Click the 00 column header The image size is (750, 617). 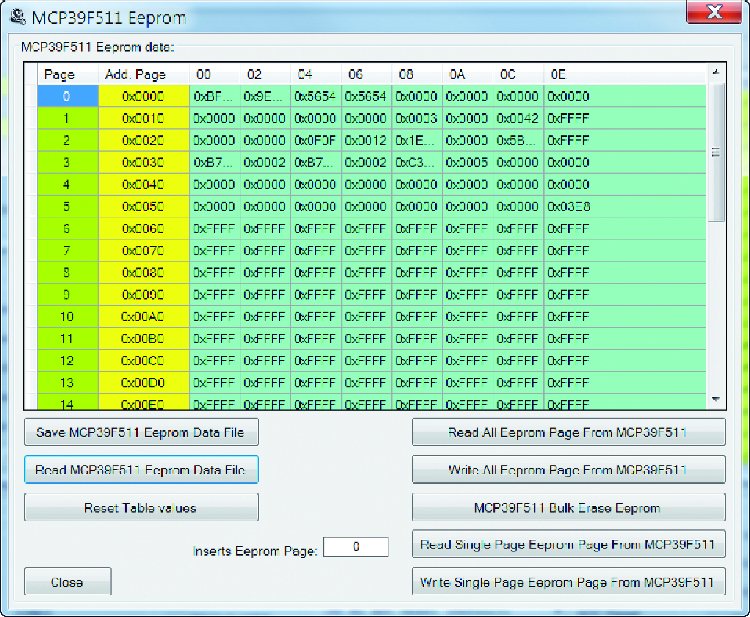coord(215,74)
